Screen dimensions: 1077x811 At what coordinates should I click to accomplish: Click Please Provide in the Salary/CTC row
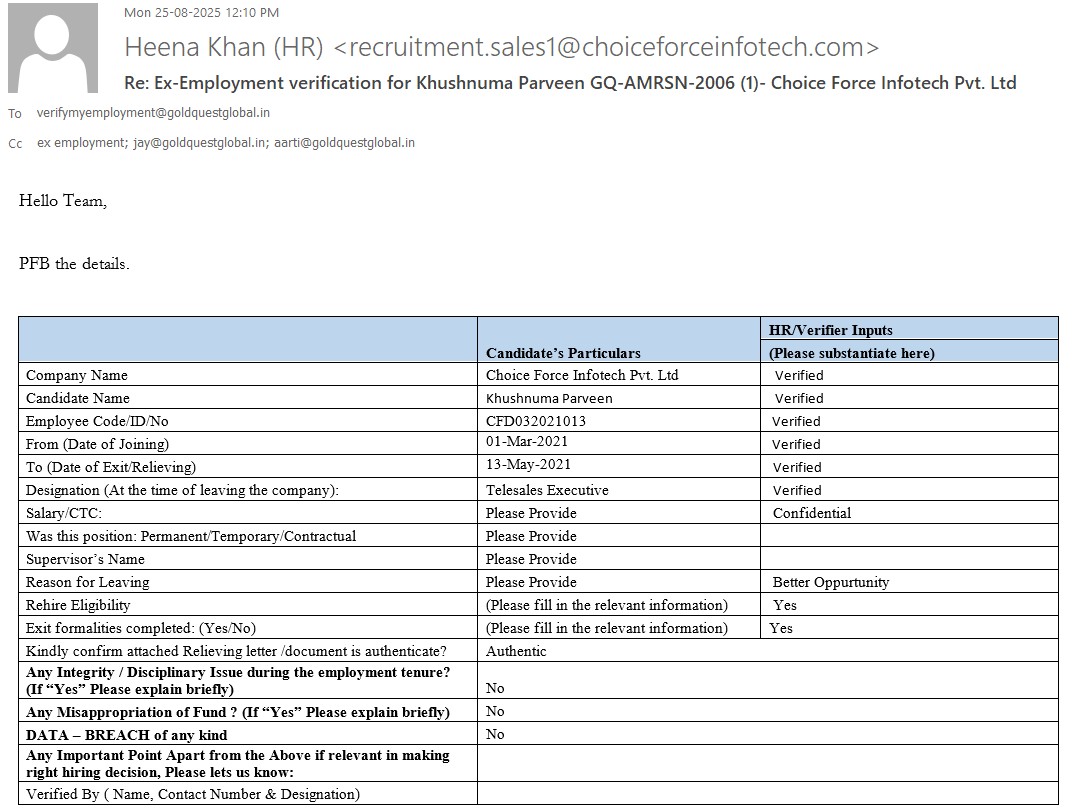coord(531,513)
